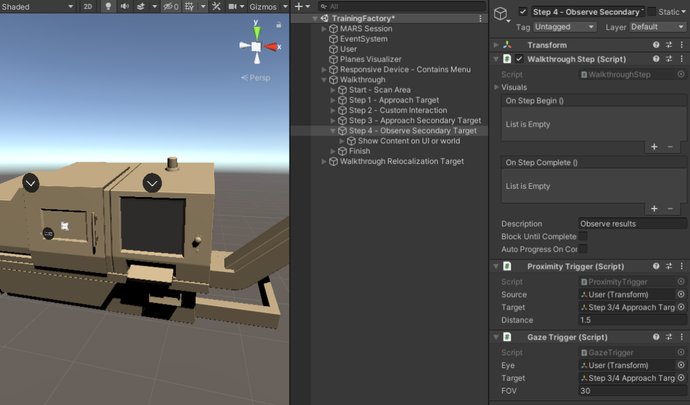This screenshot has height=405, width=690.
Task: Remove event from On Step Complete list
Action: coord(670,209)
